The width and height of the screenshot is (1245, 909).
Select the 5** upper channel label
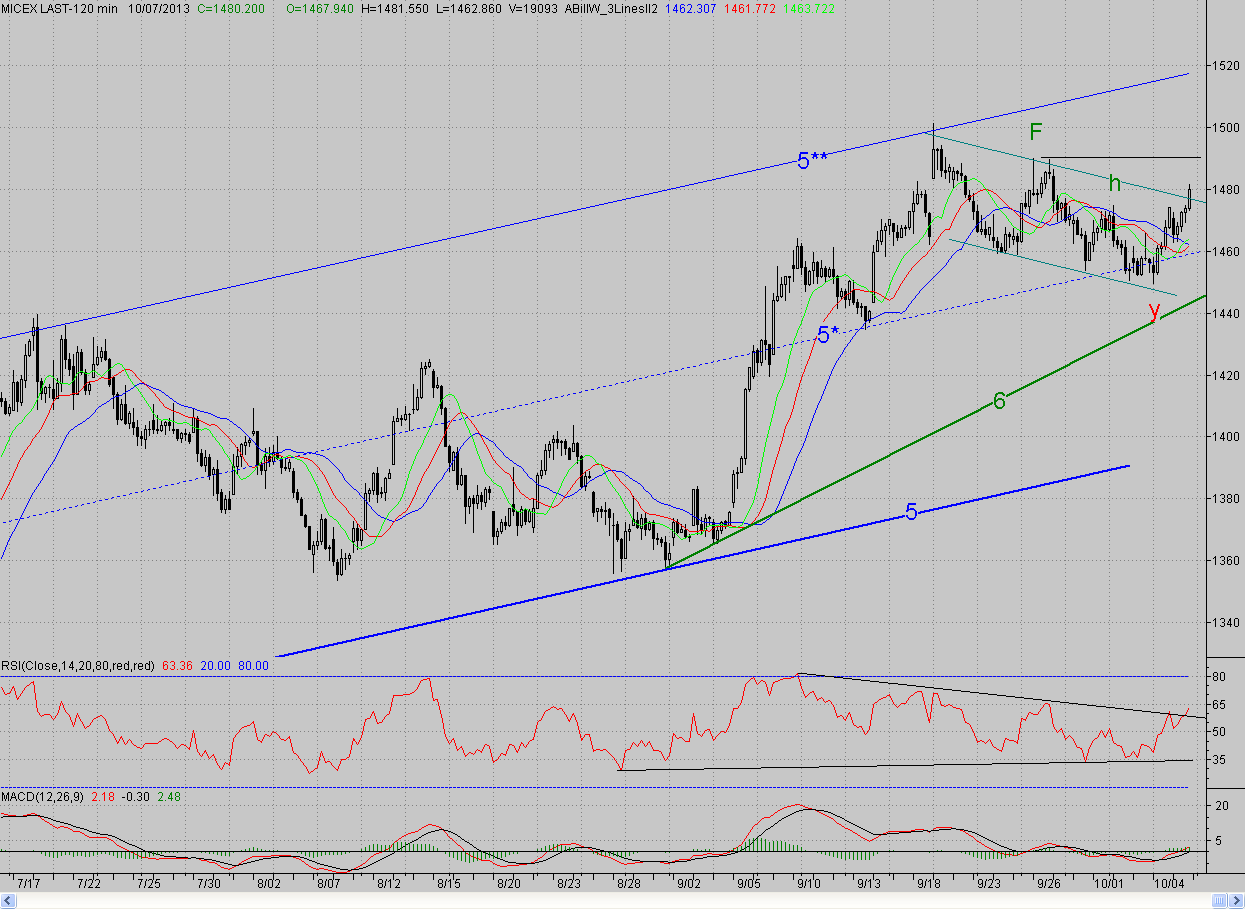pos(812,160)
